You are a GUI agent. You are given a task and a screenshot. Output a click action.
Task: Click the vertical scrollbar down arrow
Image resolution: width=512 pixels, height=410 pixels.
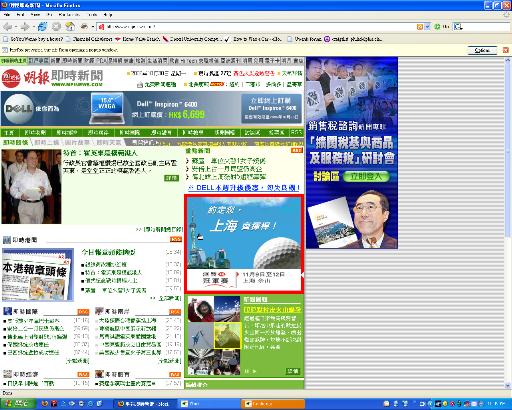[x=508, y=386]
